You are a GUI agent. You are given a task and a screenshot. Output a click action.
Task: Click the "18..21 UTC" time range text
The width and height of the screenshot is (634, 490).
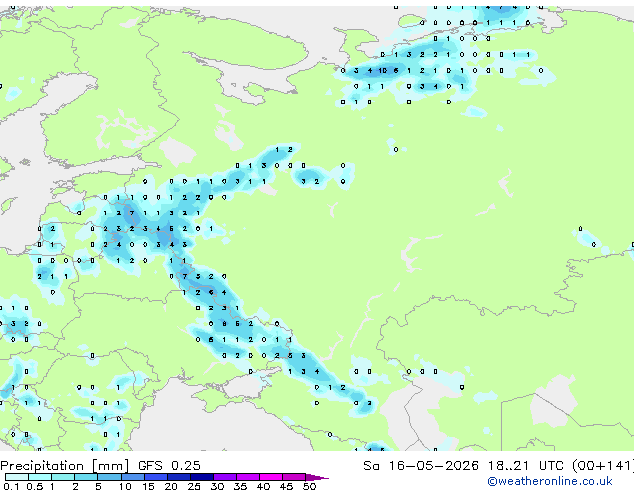click(x=525, y=466)
